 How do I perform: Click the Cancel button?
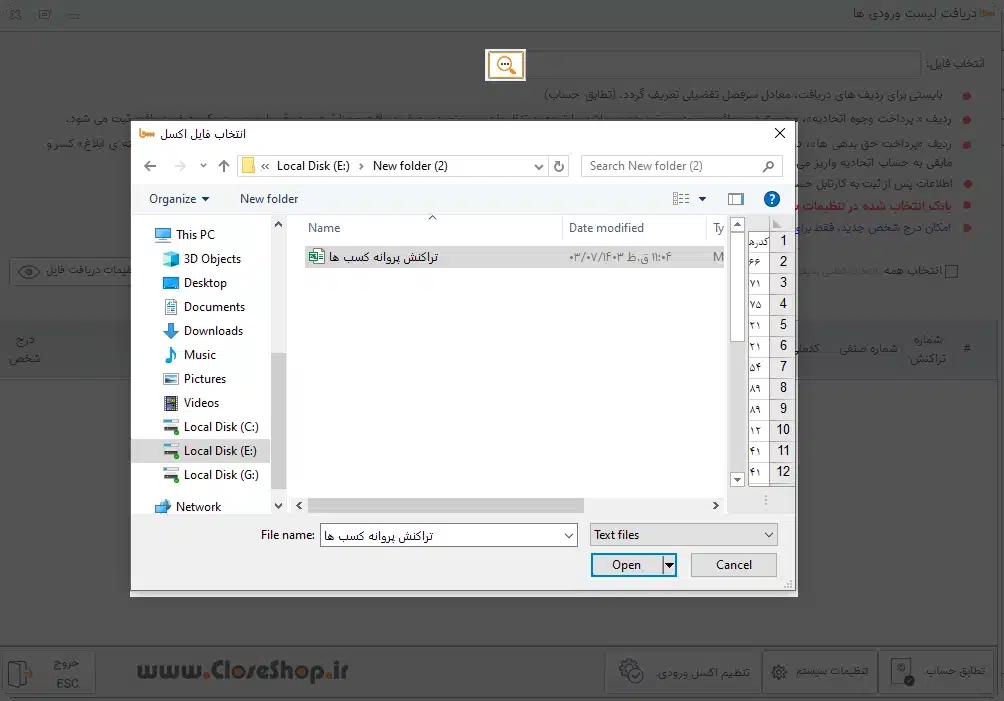(x=734, y=565)
